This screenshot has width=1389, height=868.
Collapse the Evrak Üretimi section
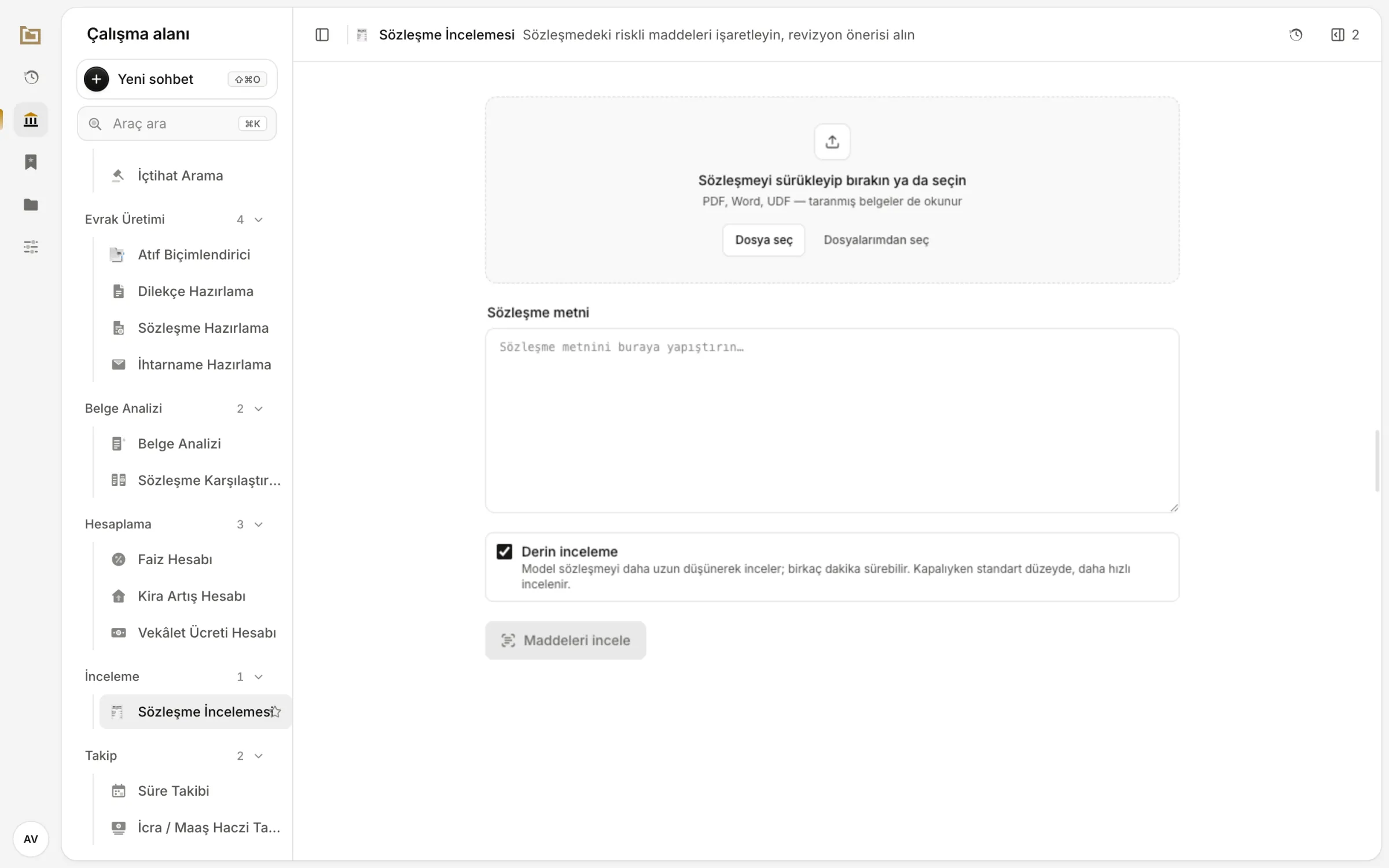259,220
